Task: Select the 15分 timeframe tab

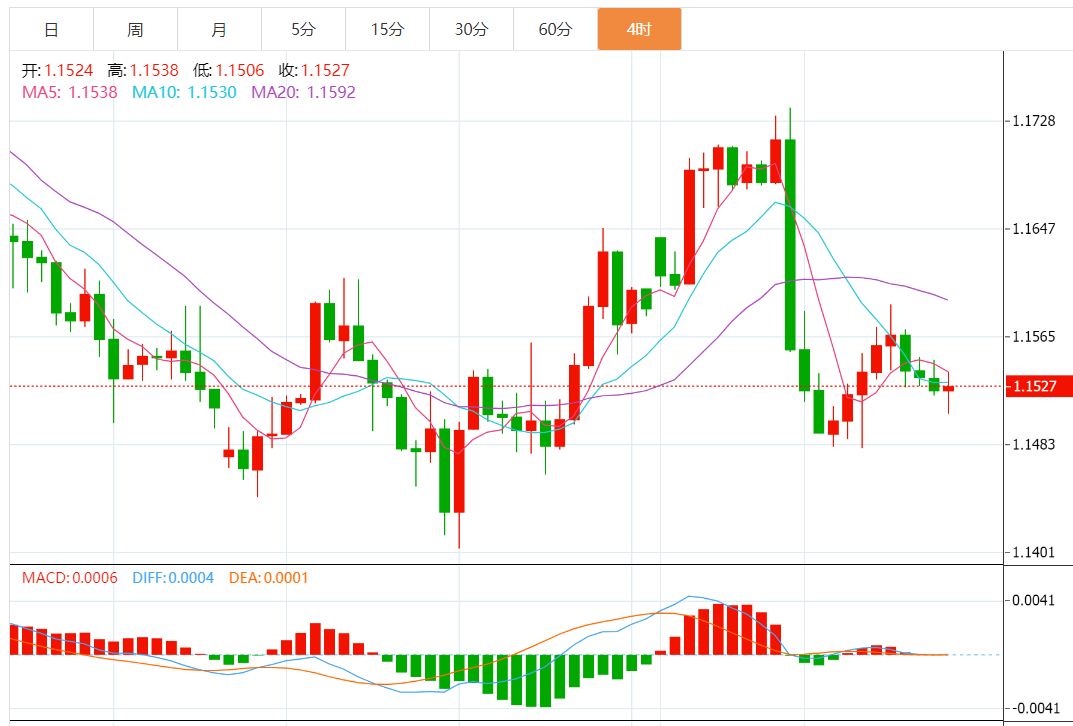Action: point(387,29)
